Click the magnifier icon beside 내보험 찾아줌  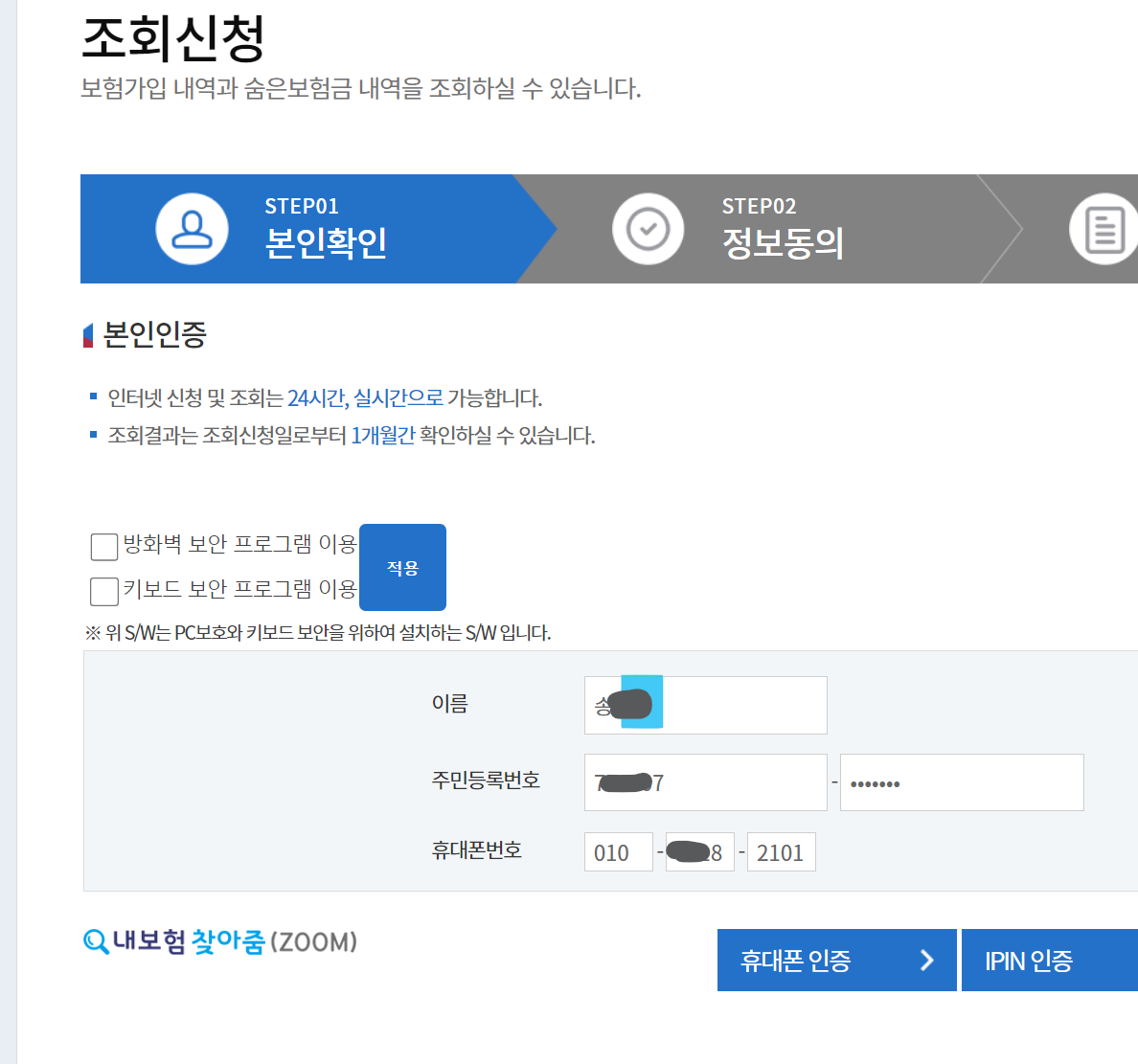(96, 941)
